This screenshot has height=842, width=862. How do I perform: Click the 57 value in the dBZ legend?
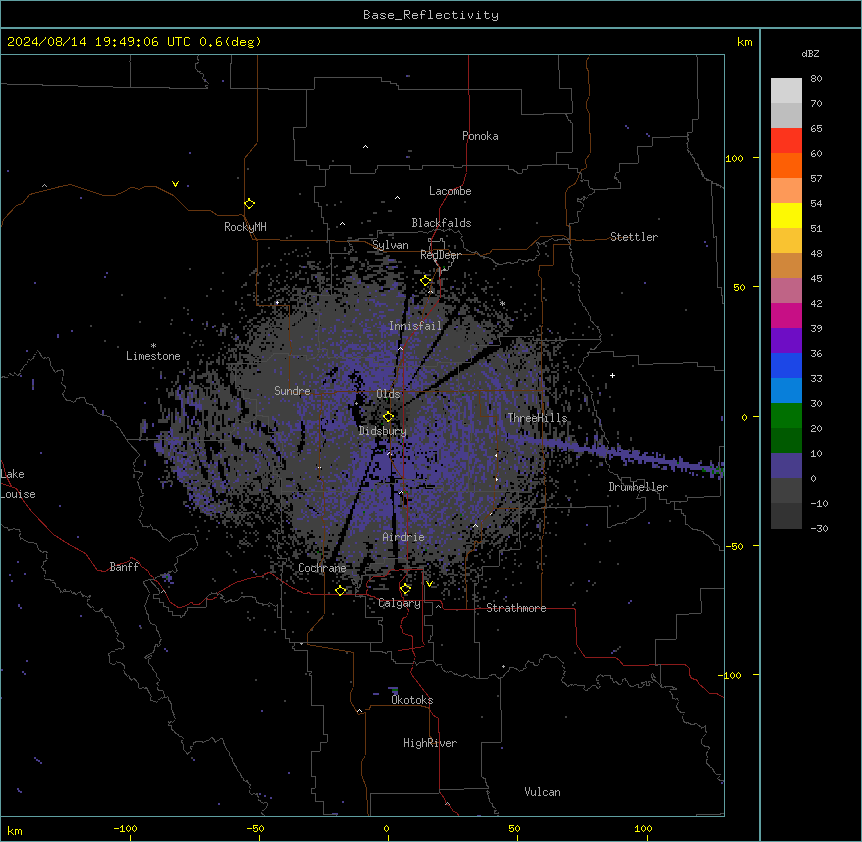[x=816, y=179]
